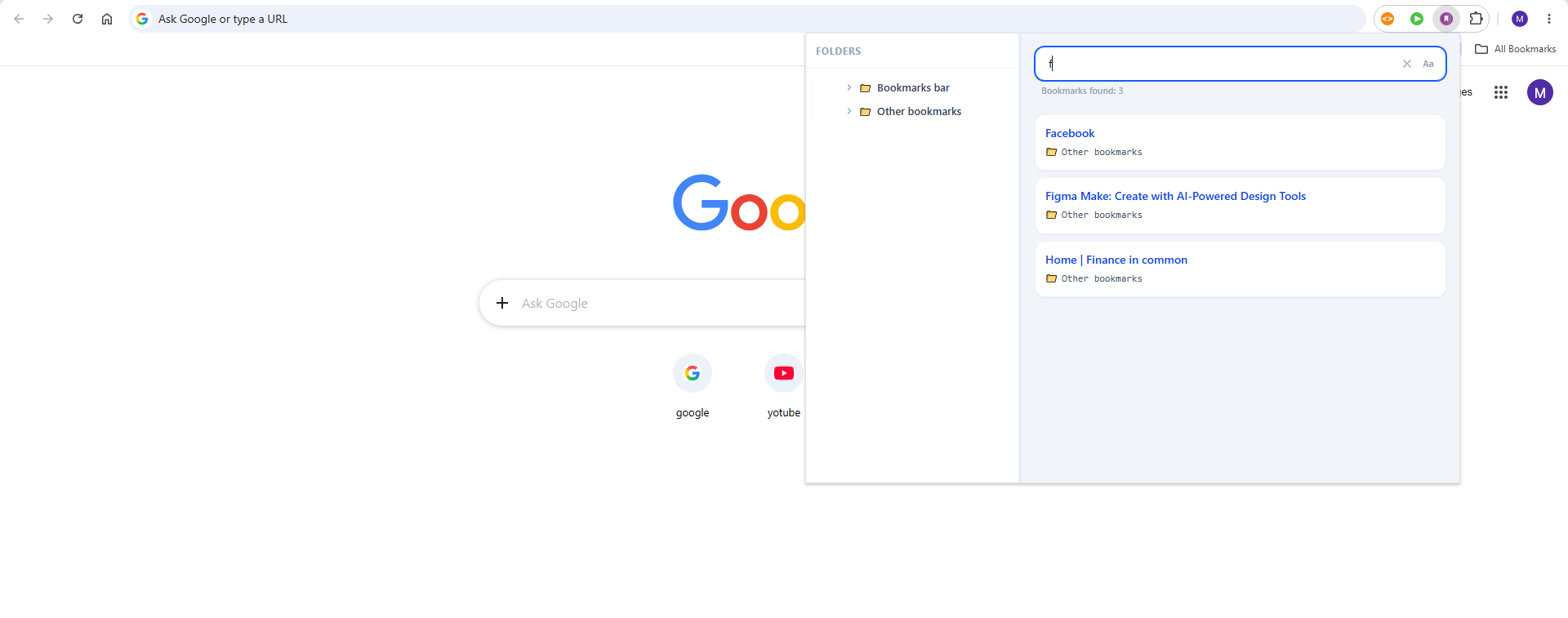Open the Figma Make bookmark result

point(1175,196)
